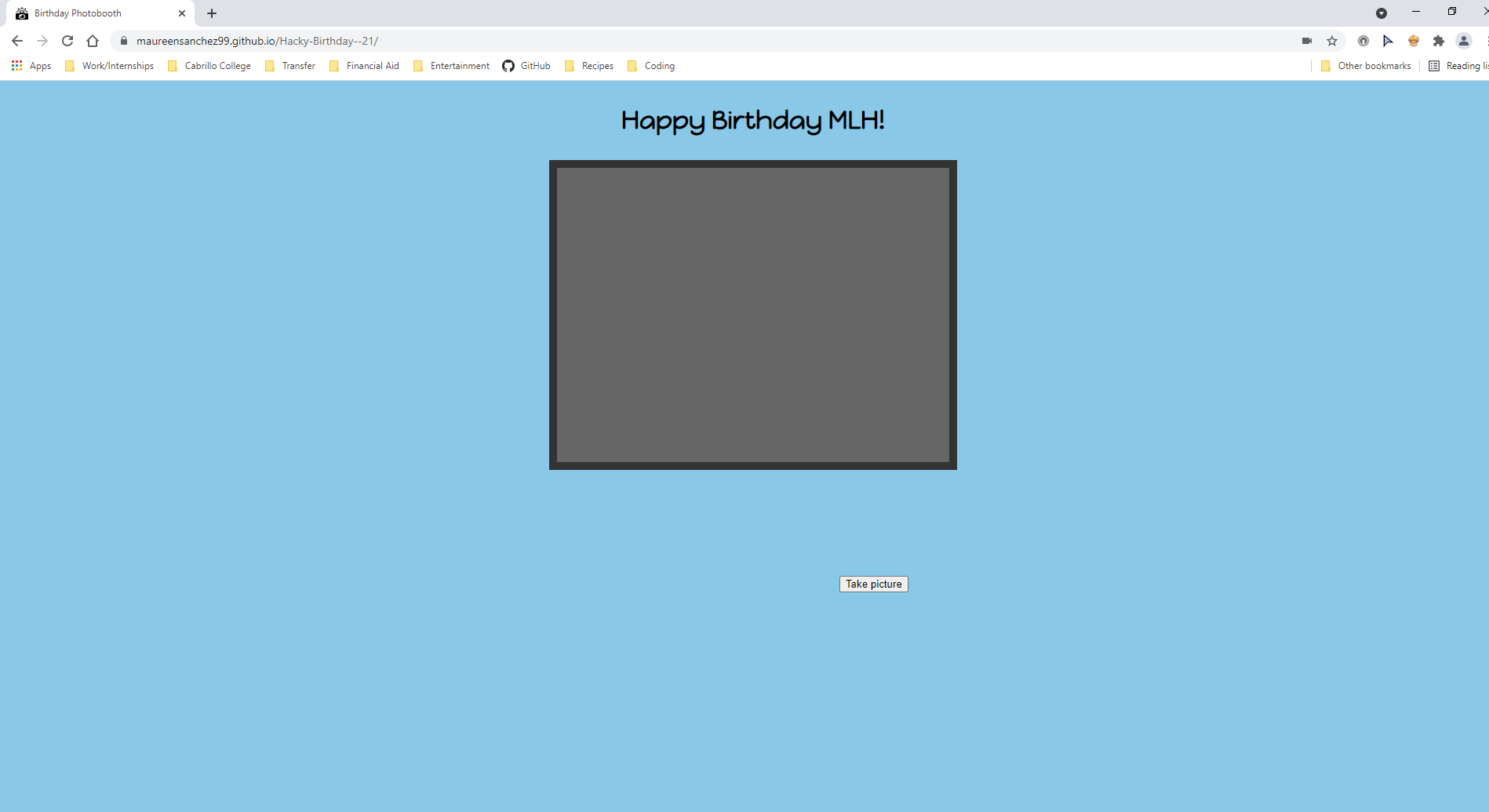Image resolution: width=1489 pixels, height=812 pixels.
Task: Open the Reading list
Action: point(1458,66)
